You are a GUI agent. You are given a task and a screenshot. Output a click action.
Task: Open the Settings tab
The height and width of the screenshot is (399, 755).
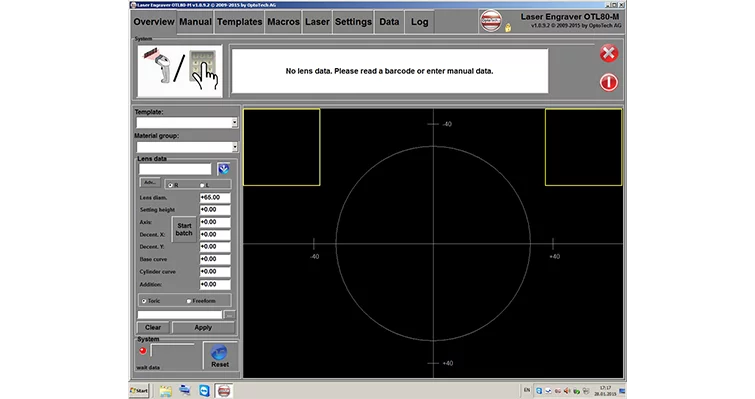[353, 22]
